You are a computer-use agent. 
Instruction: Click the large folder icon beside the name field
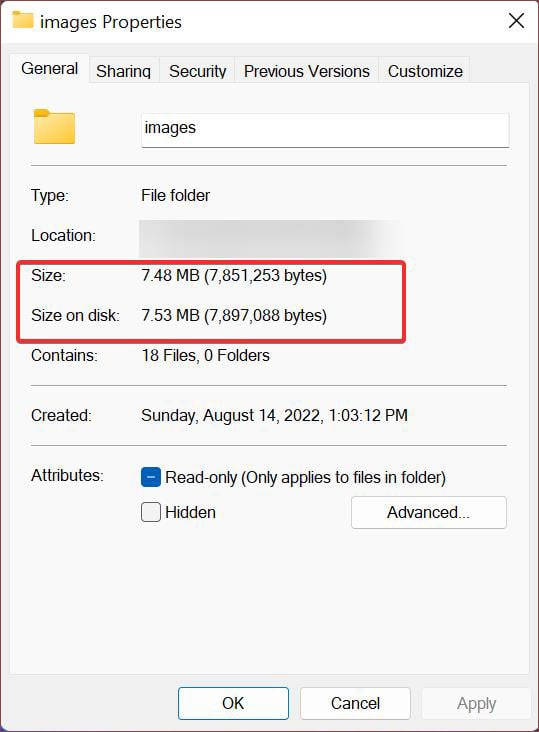(x=54, y=126)
